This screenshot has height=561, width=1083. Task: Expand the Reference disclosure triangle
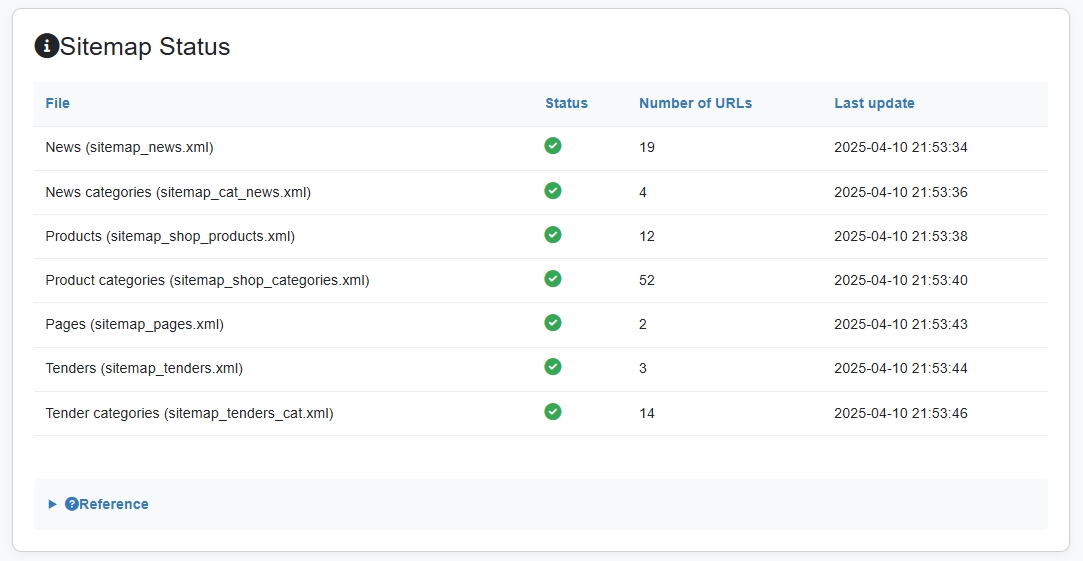click(x=53, y=504)
